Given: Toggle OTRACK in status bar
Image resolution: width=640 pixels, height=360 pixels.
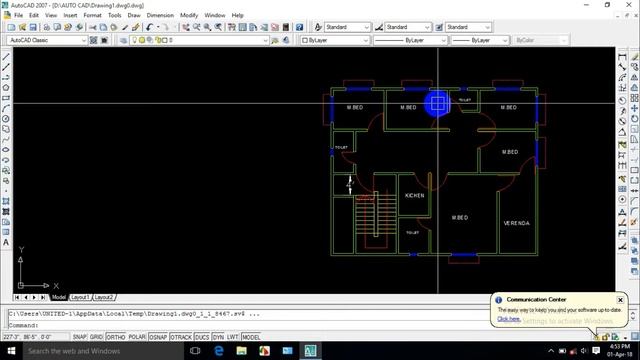Looking at the screenshot, I should click(181, 337).
